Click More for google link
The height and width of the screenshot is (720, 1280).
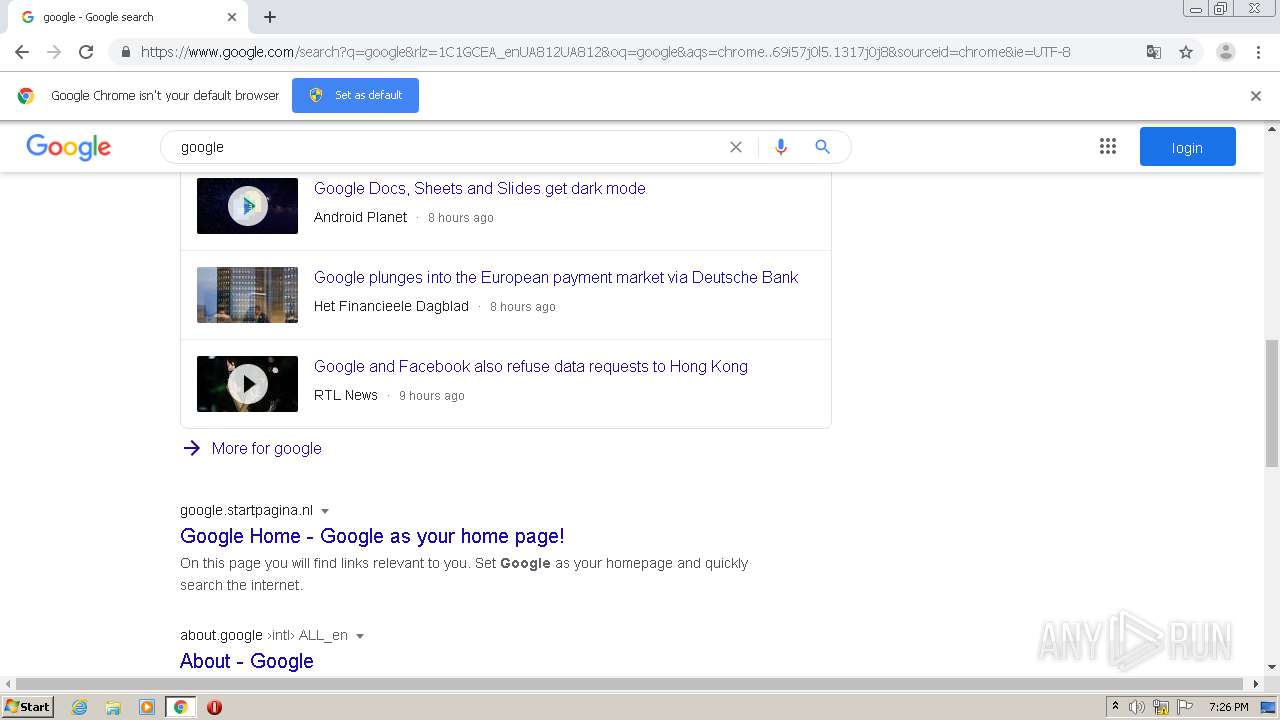[x=267, y=448]
